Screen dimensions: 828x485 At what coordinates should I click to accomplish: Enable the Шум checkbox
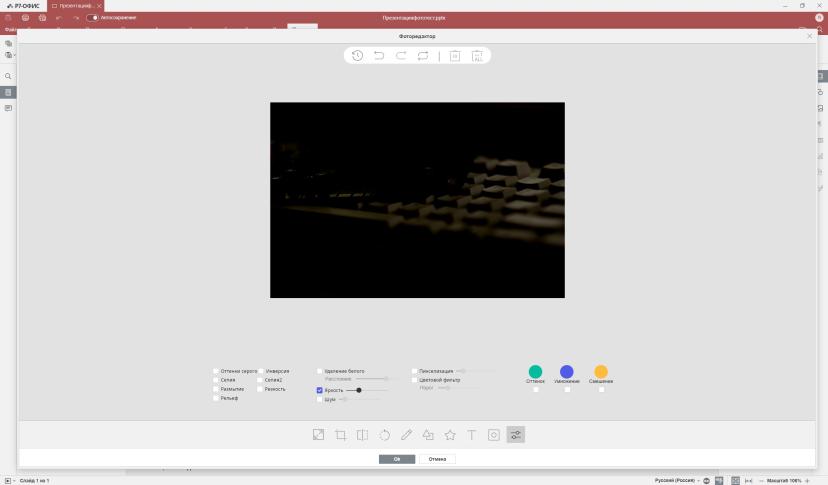point(319,400)
